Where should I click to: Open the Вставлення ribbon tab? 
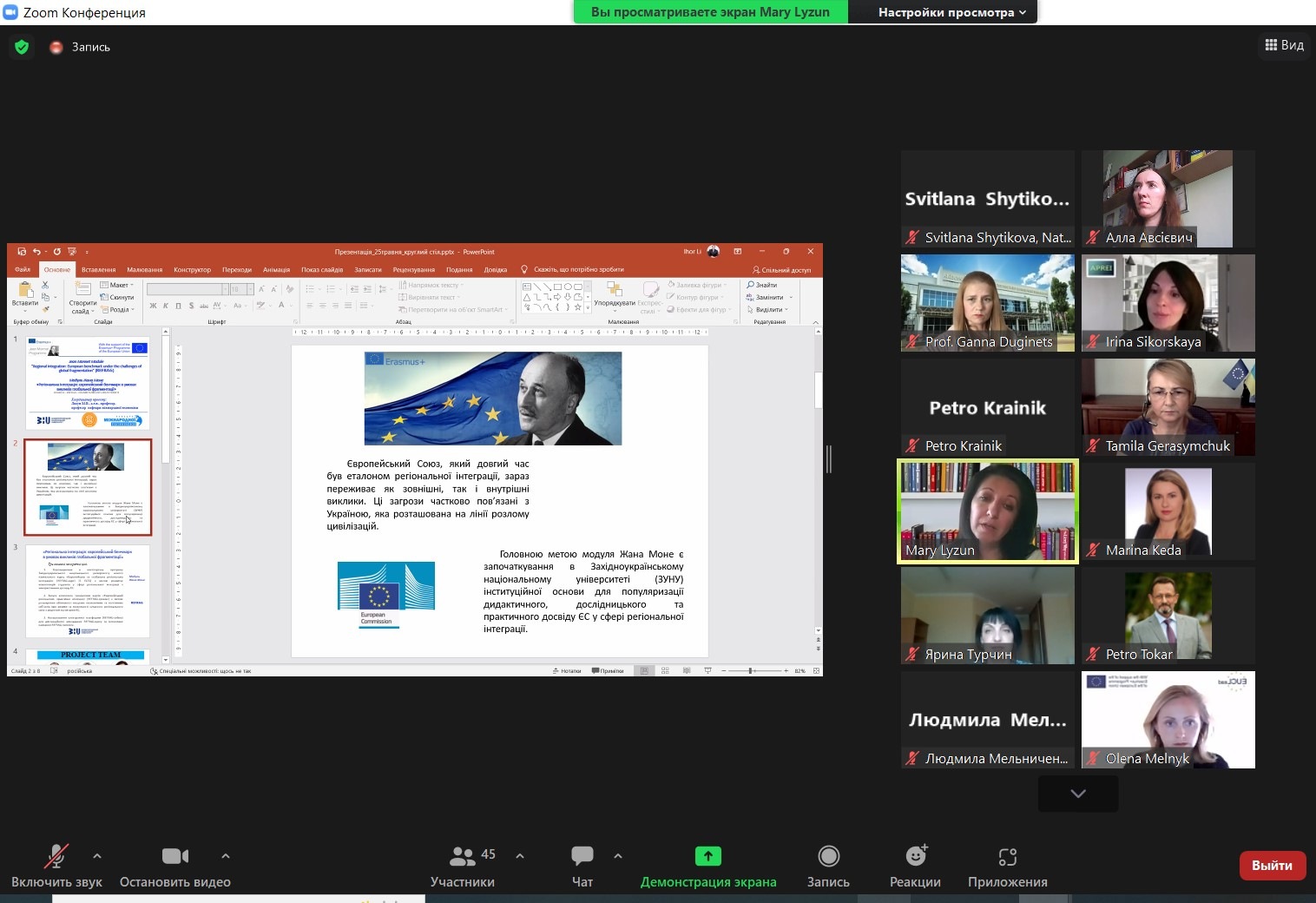(98, 270)
